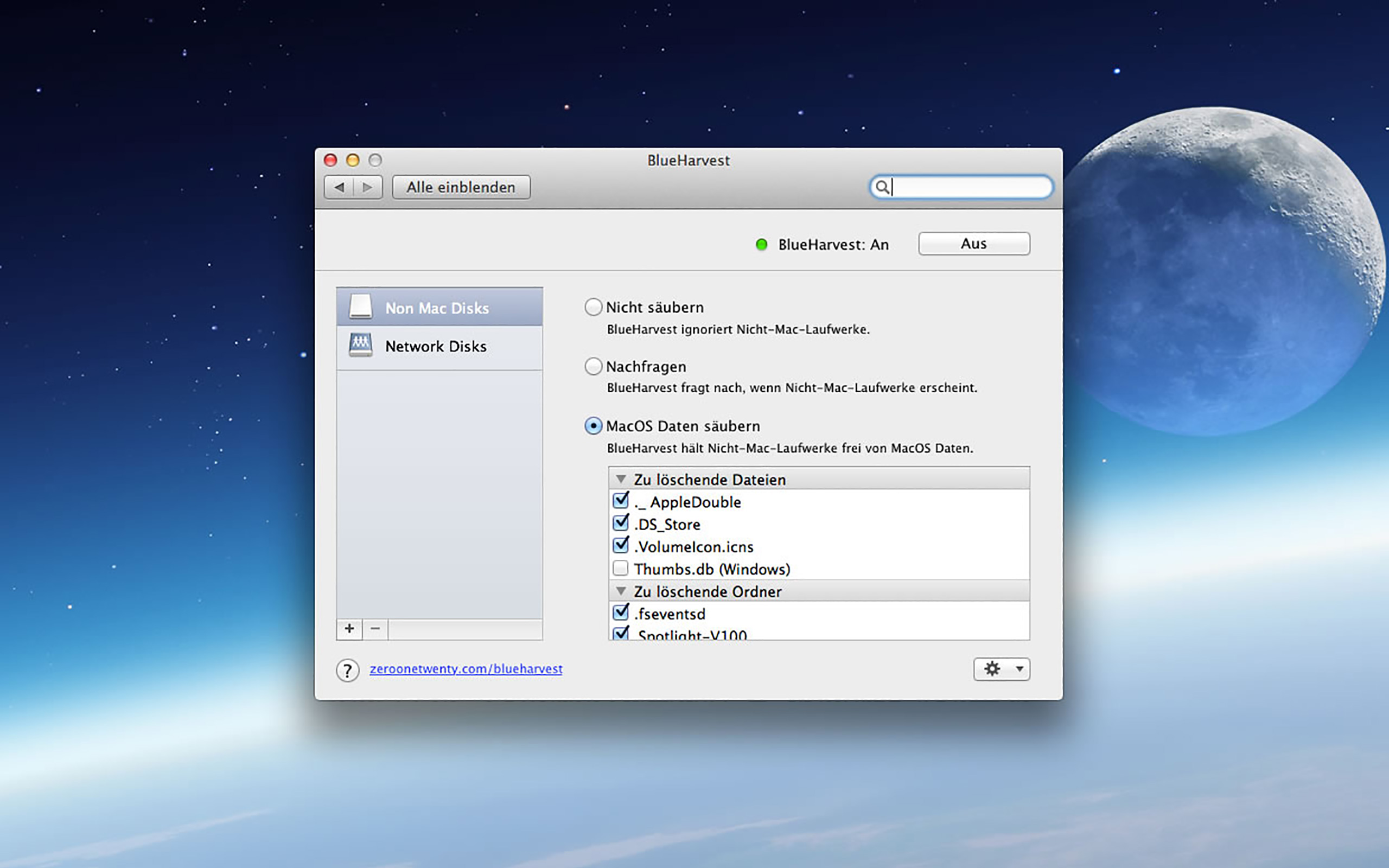This screenshot has width=1389, height=868.
Task: Click the forward navigation arrow
Action: (368, 187)
